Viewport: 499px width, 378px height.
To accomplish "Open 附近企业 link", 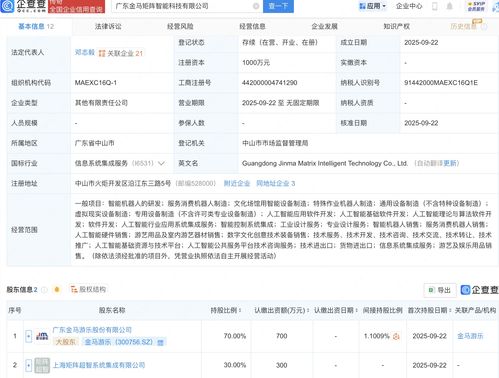I will (x=237, y=183).
